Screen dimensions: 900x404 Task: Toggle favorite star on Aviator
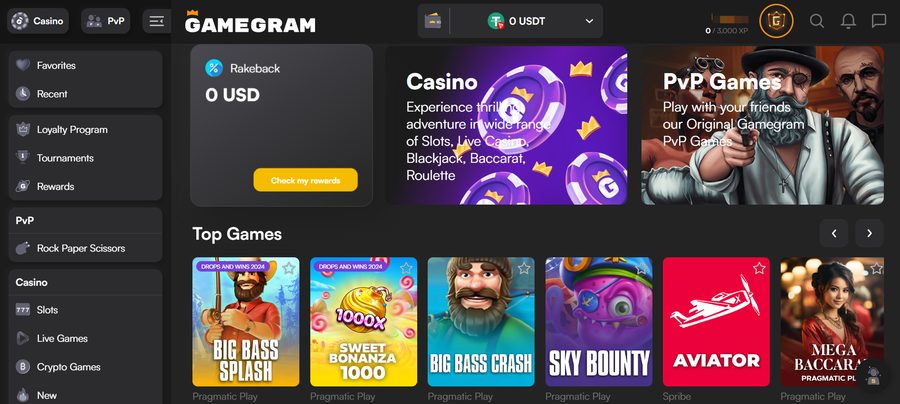pos(759,268)
